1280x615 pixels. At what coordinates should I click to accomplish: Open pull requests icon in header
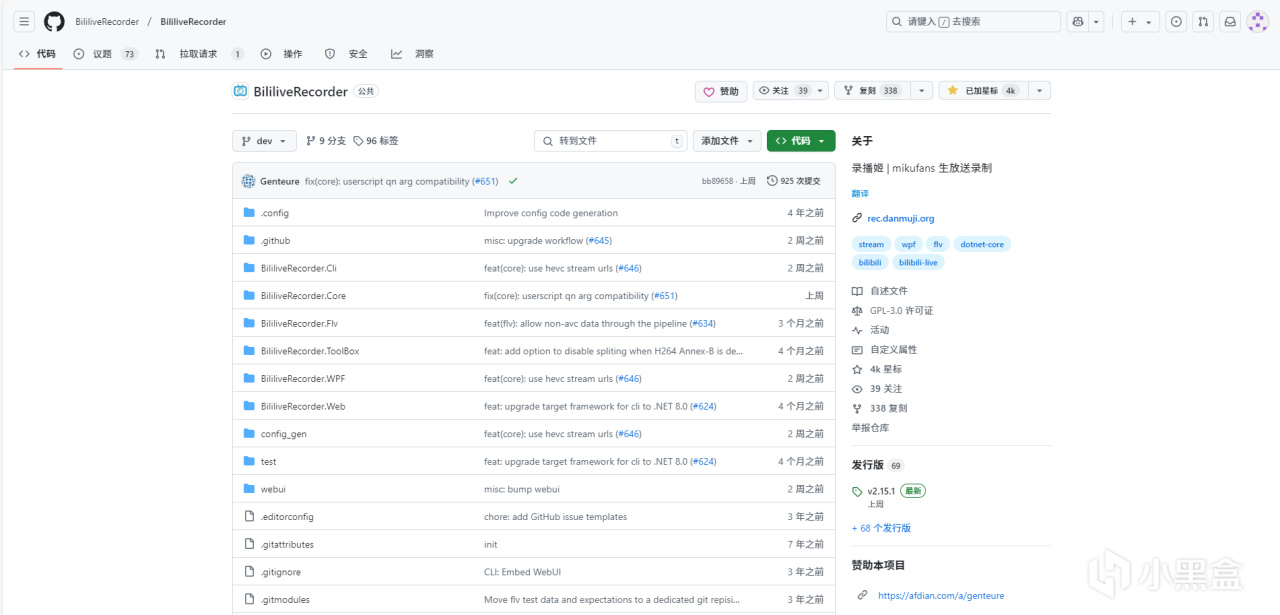[1204, 21]
